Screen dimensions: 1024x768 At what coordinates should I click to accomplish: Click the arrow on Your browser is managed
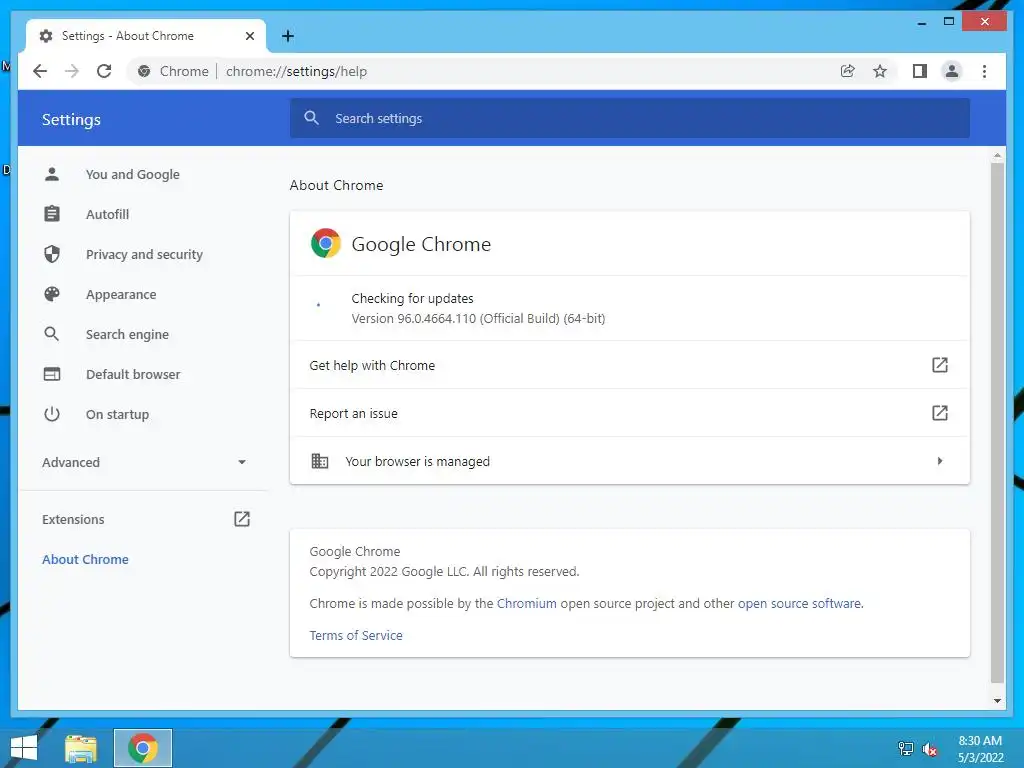coord(940,461)
